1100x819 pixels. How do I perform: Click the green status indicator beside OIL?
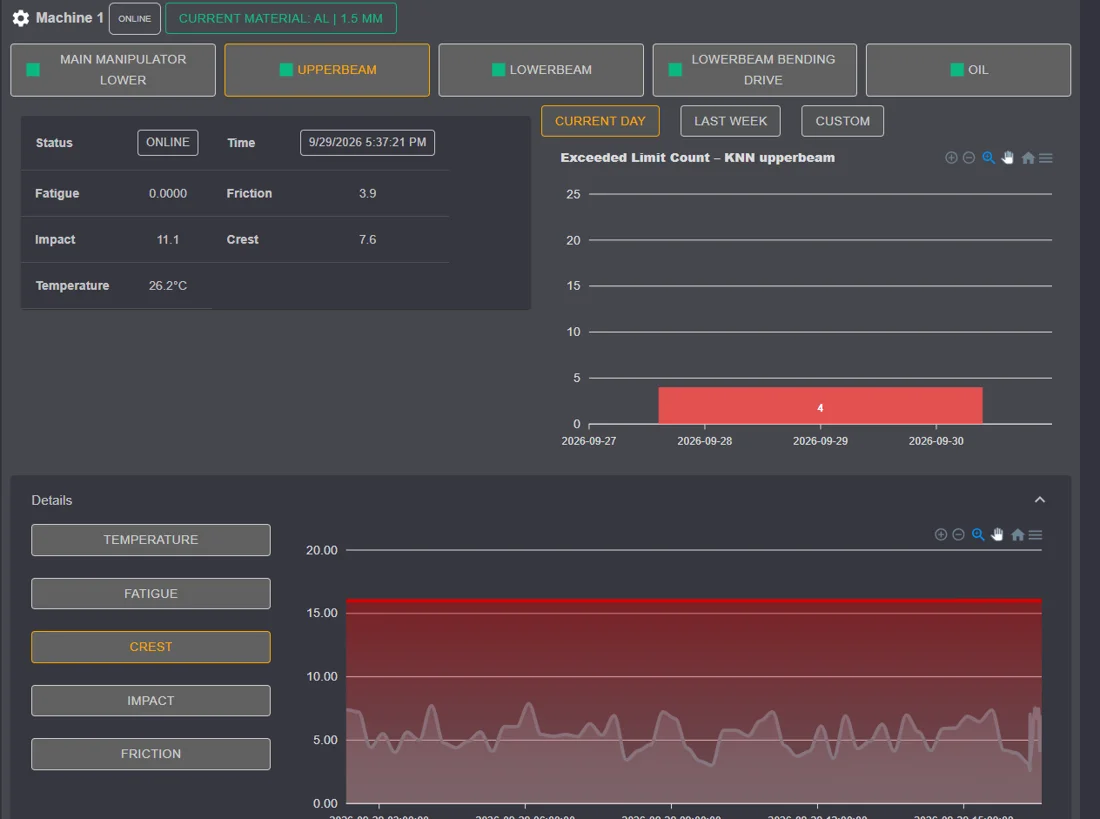(957, 69)
